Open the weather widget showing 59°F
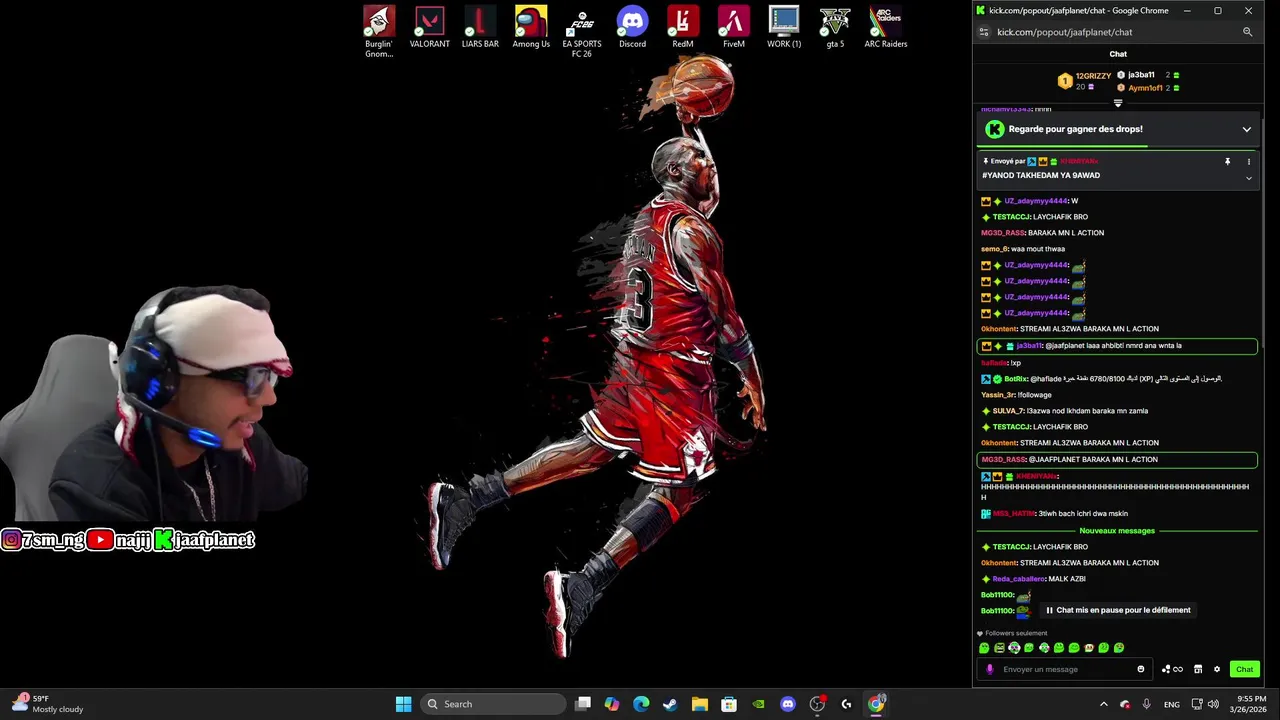The height and width of the screenshot is (720, 1280). 46,704
